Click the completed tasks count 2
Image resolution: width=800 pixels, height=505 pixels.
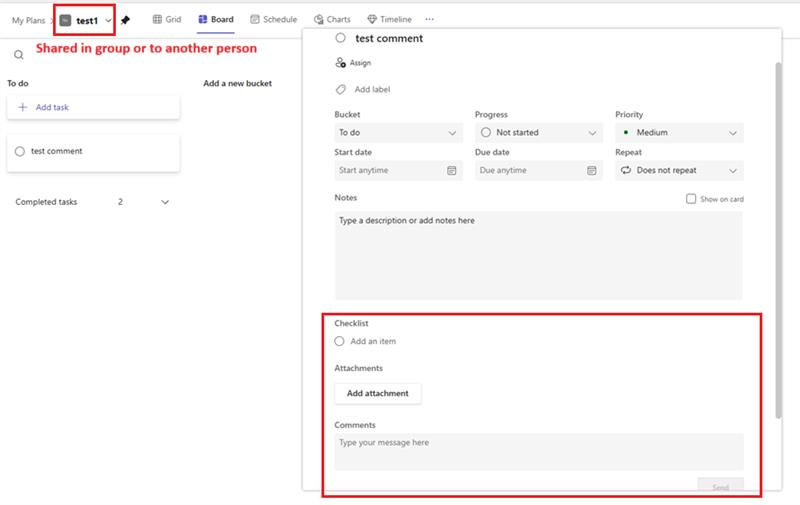pyautogui.click(x=120, y=202)
